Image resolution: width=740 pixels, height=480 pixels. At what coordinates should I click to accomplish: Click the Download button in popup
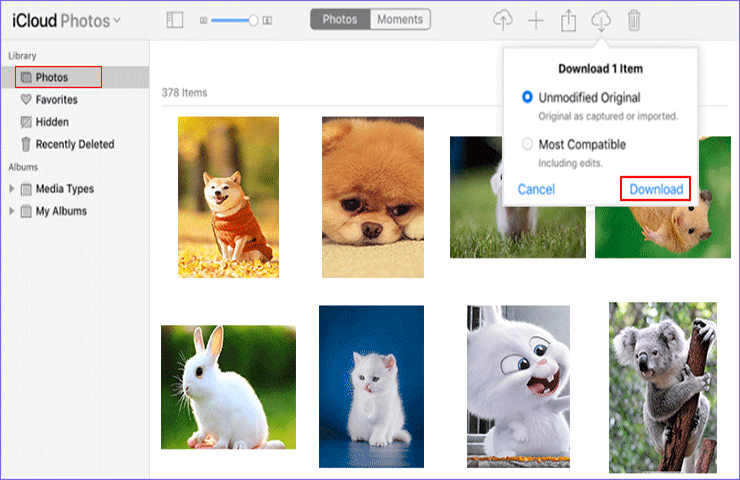pyautogui.click(x=656, y=189)
